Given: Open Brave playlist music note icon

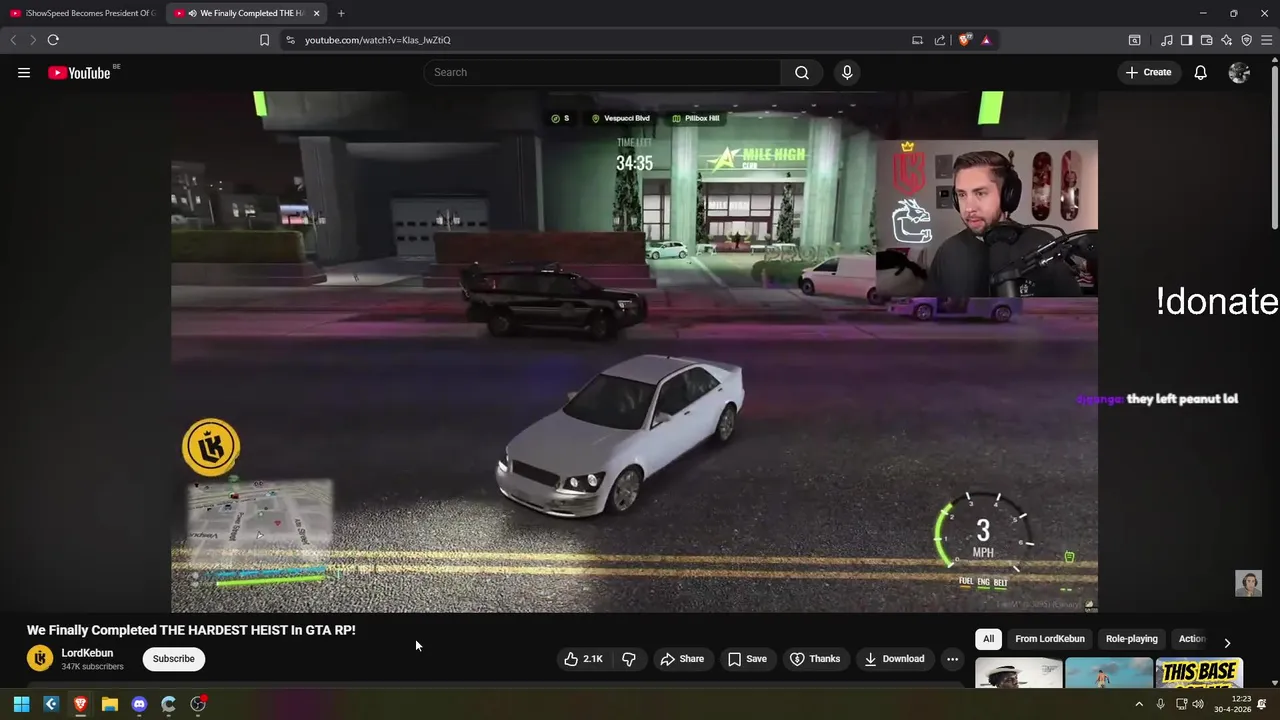Looking at the screenshot, I should pos(1166,40).
